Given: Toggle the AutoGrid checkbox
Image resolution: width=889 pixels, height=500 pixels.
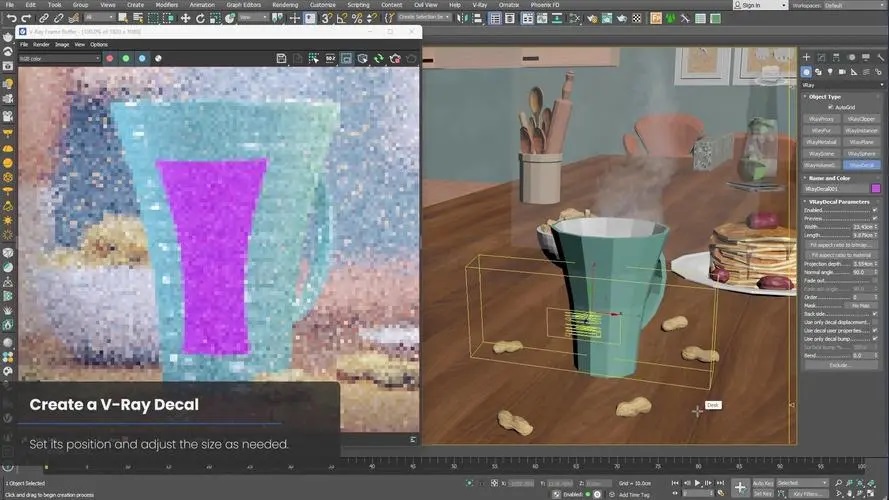Looking at the screenshot, I should (x=830, y=107).
